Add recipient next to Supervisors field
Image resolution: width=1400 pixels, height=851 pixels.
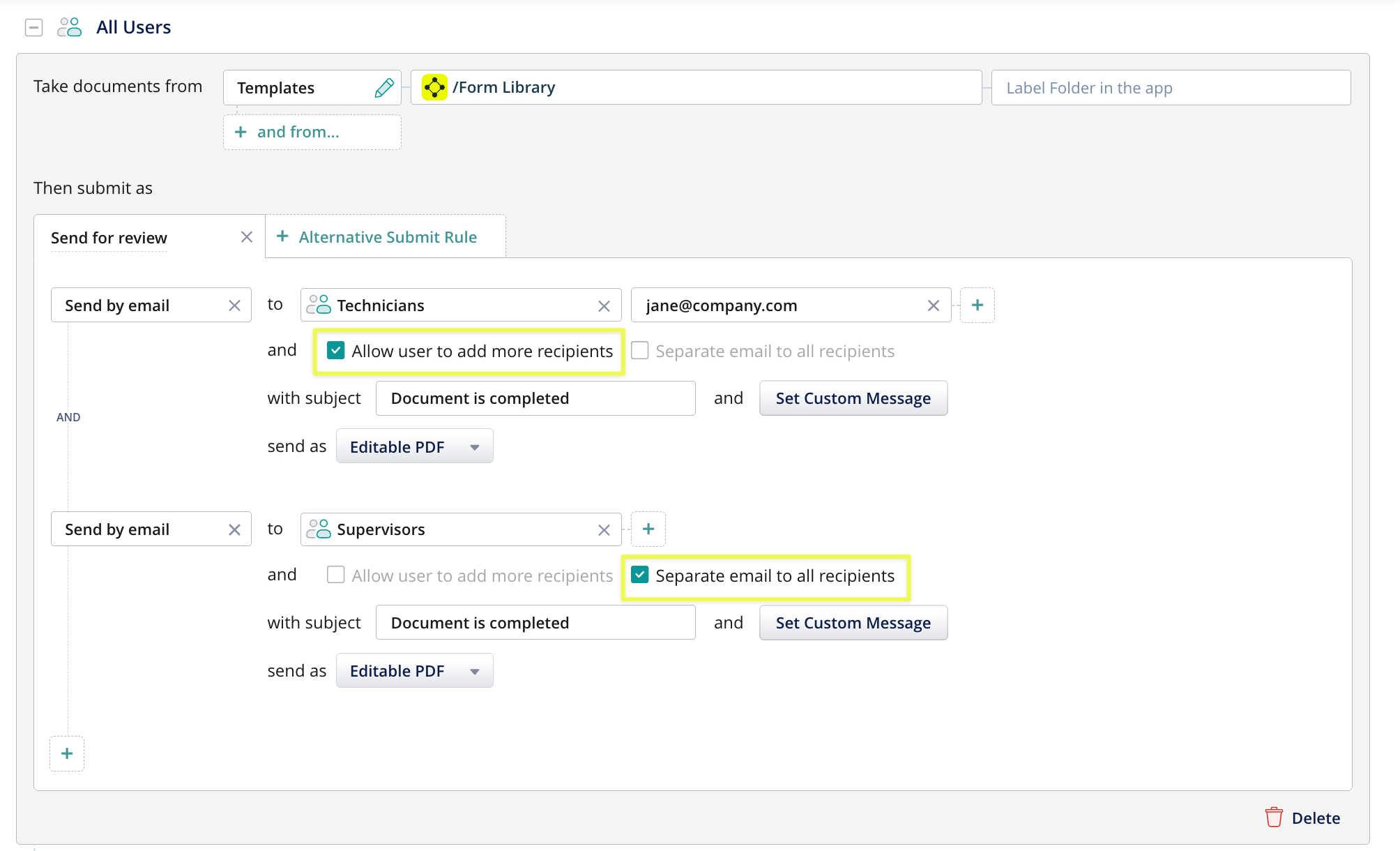point(648,529)
